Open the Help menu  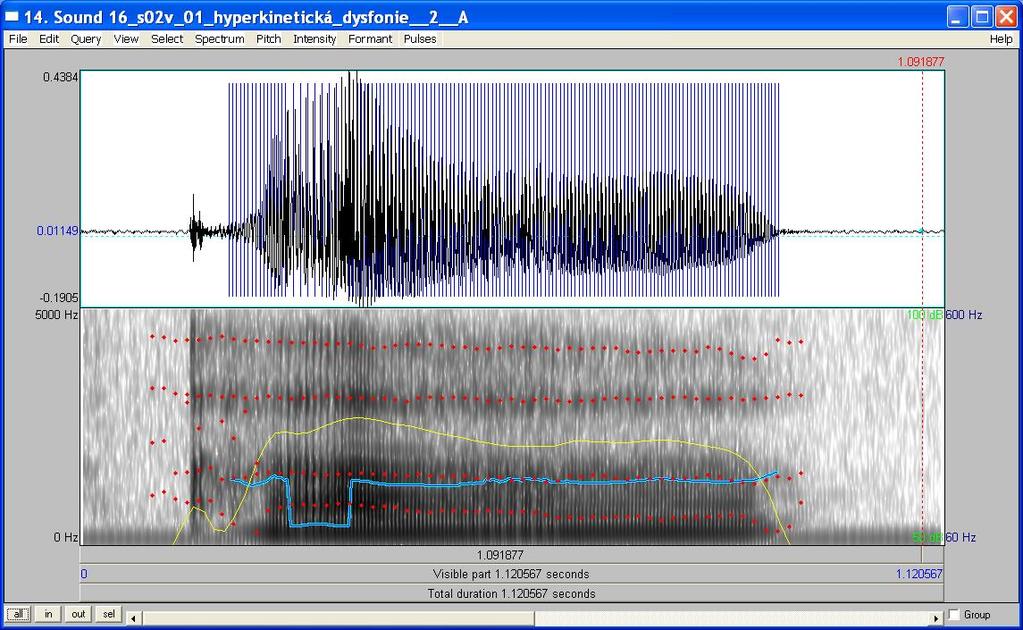[1001, 39]
